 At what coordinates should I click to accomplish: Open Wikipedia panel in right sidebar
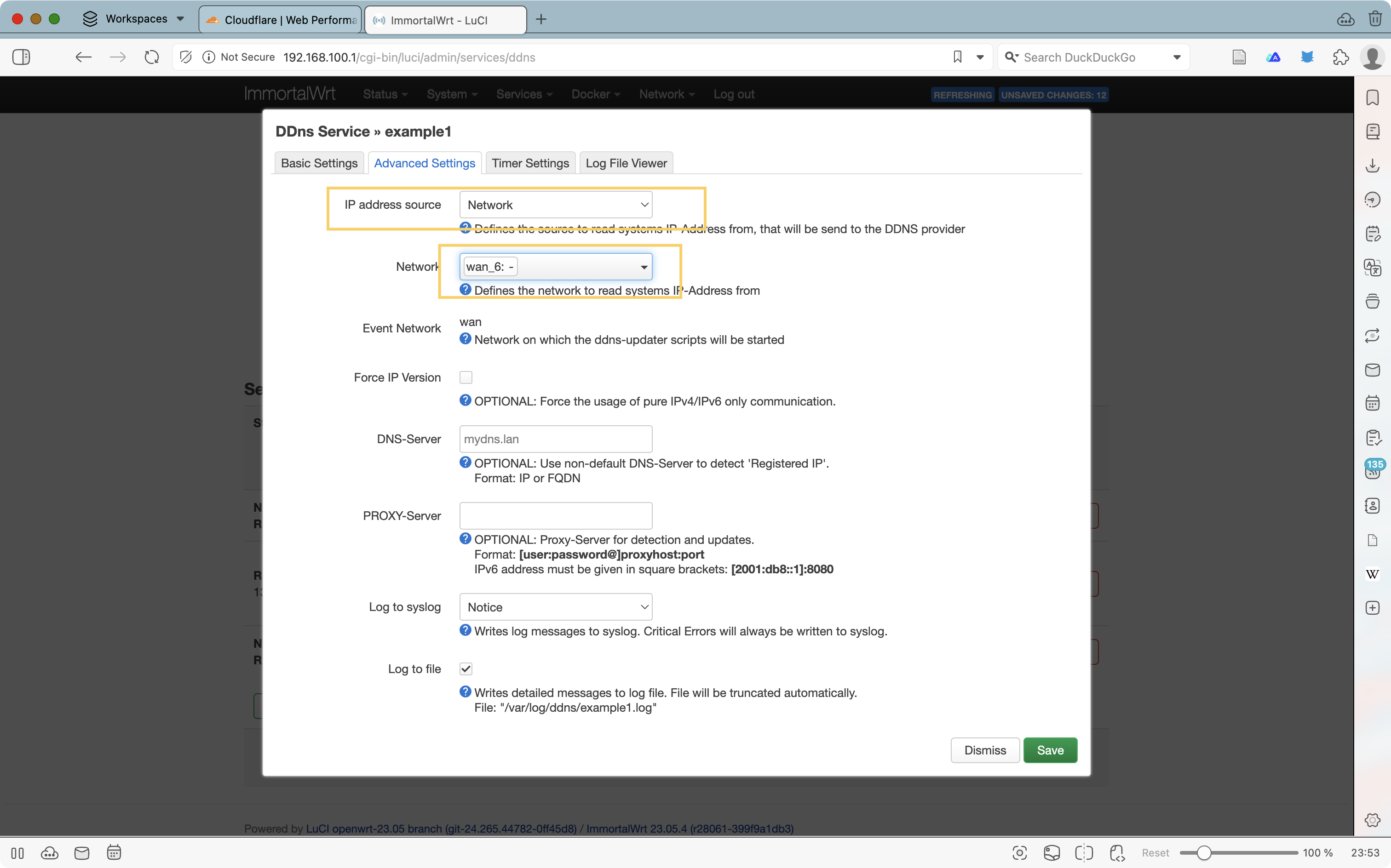point(1372,574)
